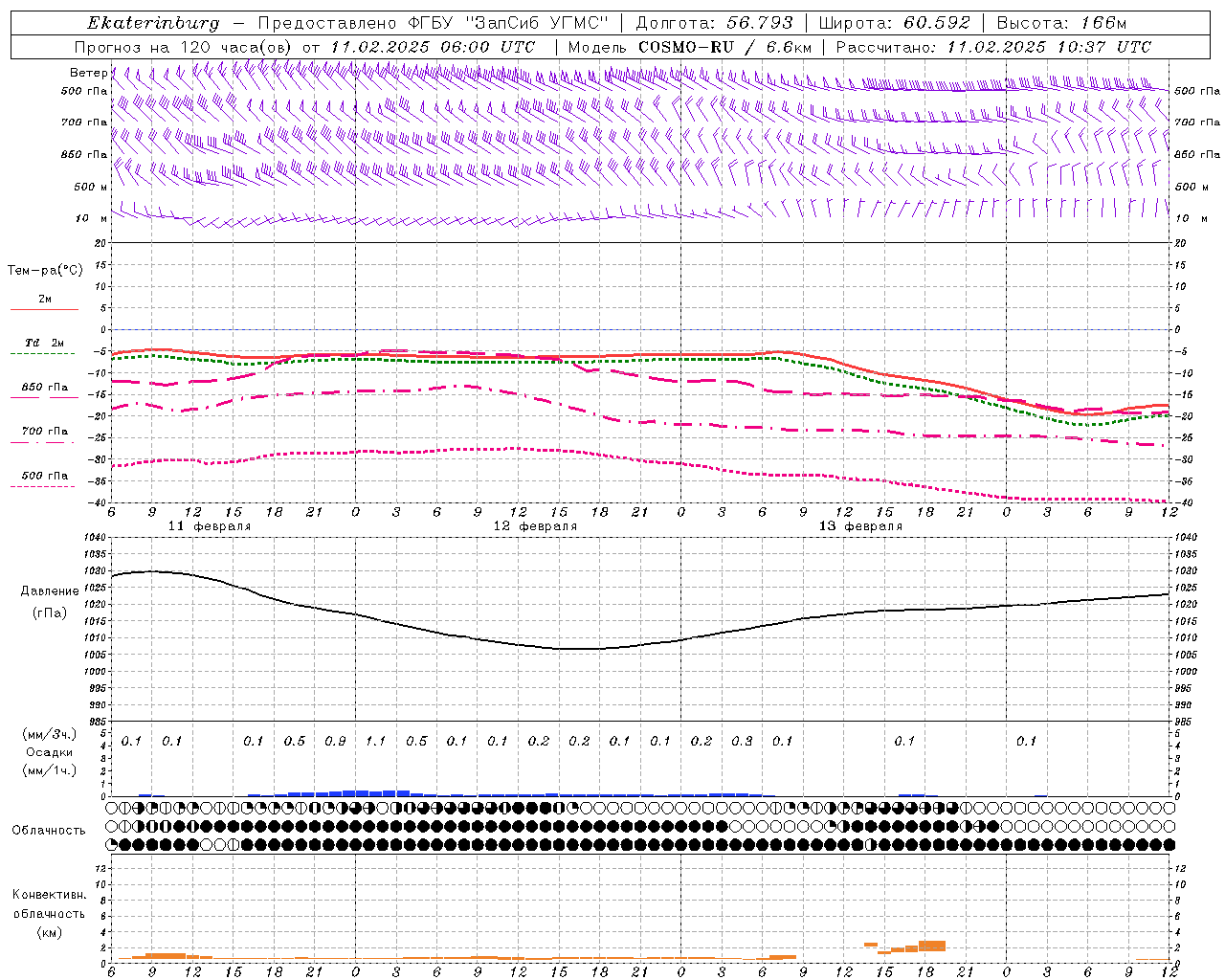Click the 0.9 precipitation value

(x=335, y=742)
